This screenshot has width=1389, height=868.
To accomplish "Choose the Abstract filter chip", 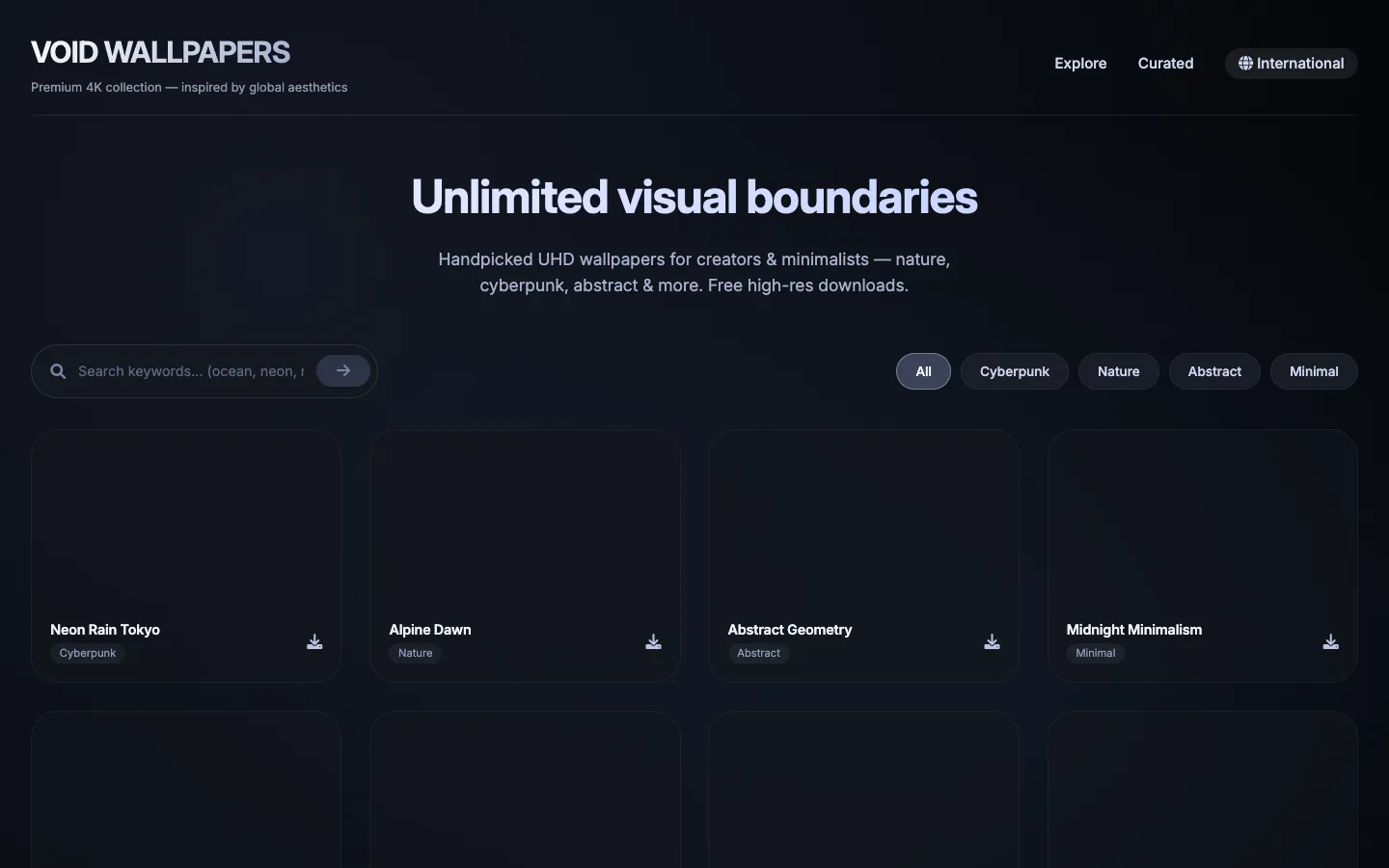I will coord(1214,371).
